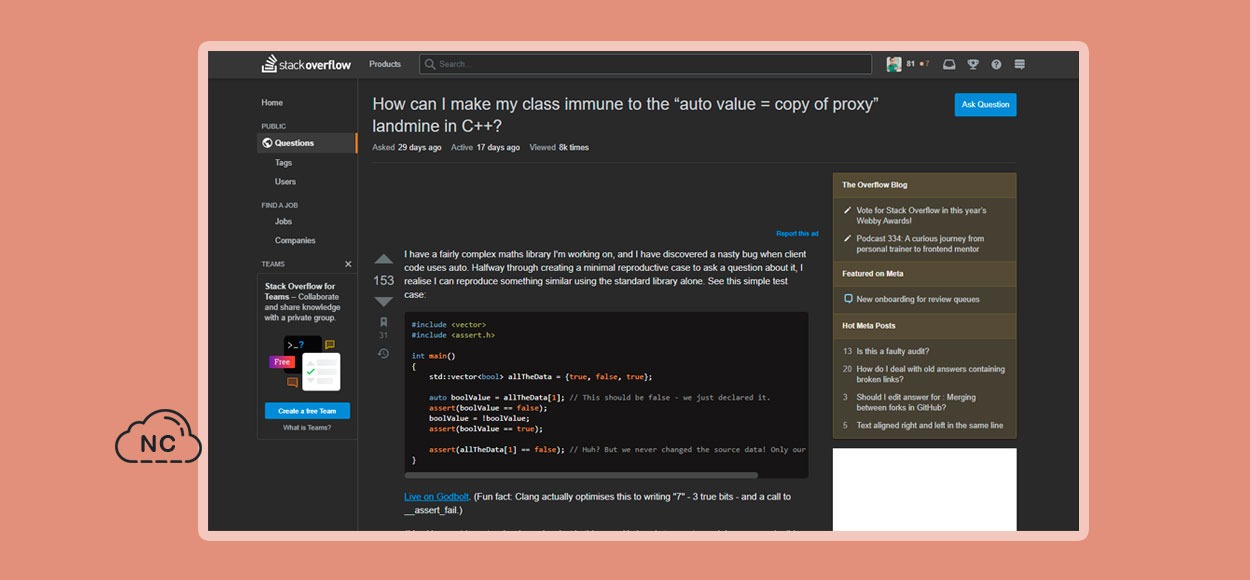Downvote the question with the down arrow

[x=384, y=301]
